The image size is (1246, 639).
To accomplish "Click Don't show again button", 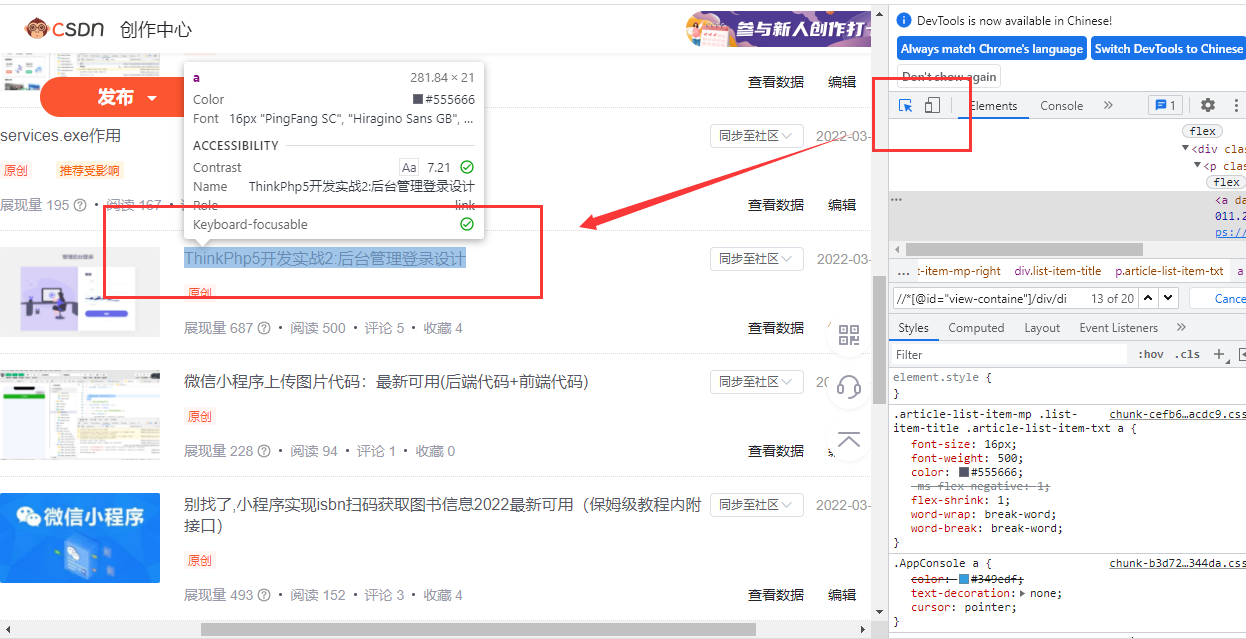I will 949,77.
